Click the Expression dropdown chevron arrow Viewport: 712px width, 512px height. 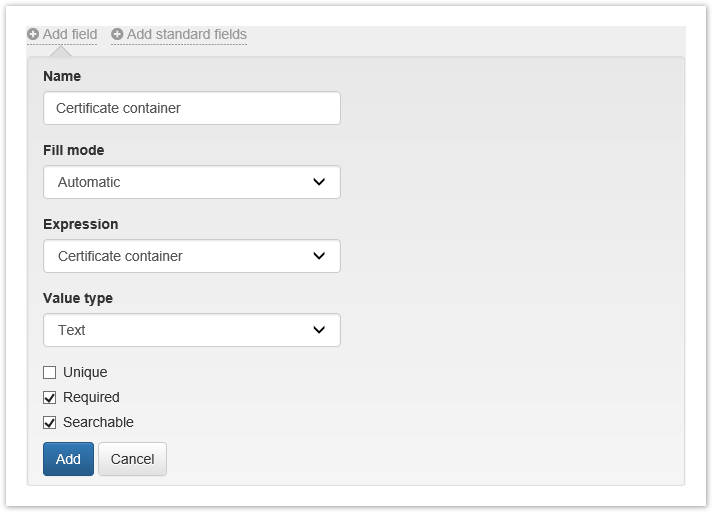[x=319, y=256]
